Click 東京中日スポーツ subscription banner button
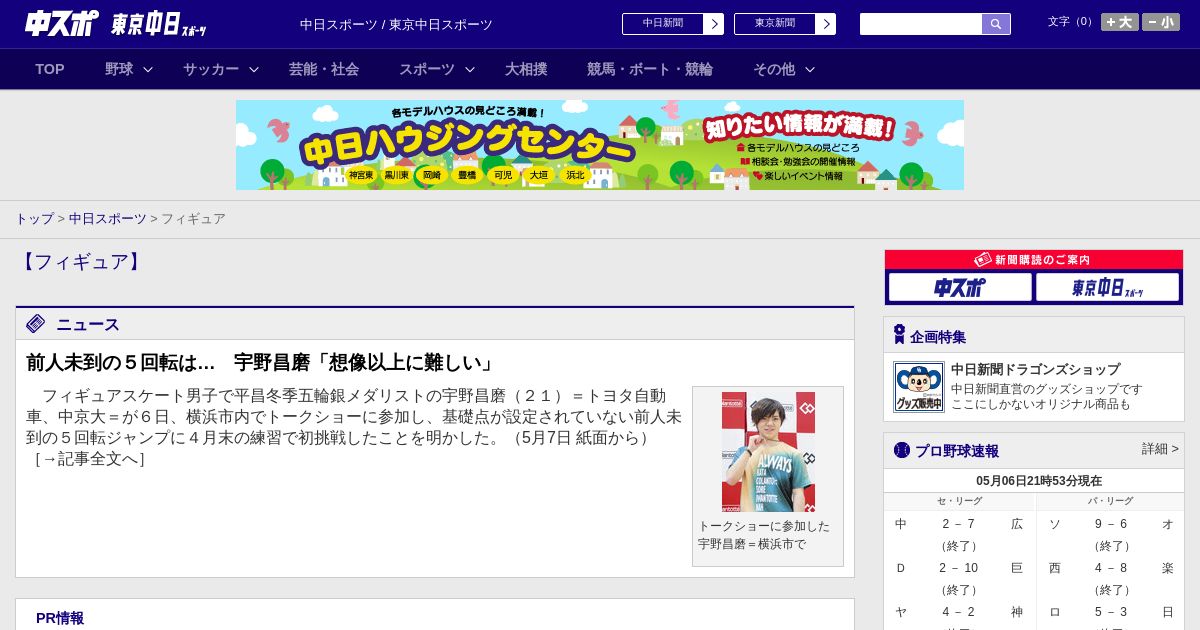 (1107, 288)
